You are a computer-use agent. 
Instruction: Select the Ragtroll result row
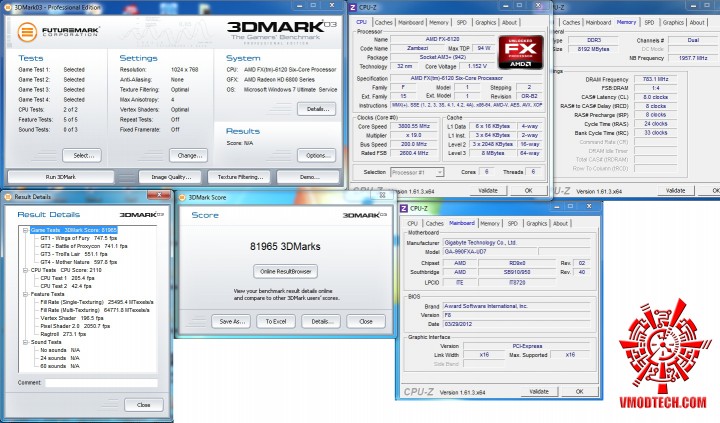63,334
